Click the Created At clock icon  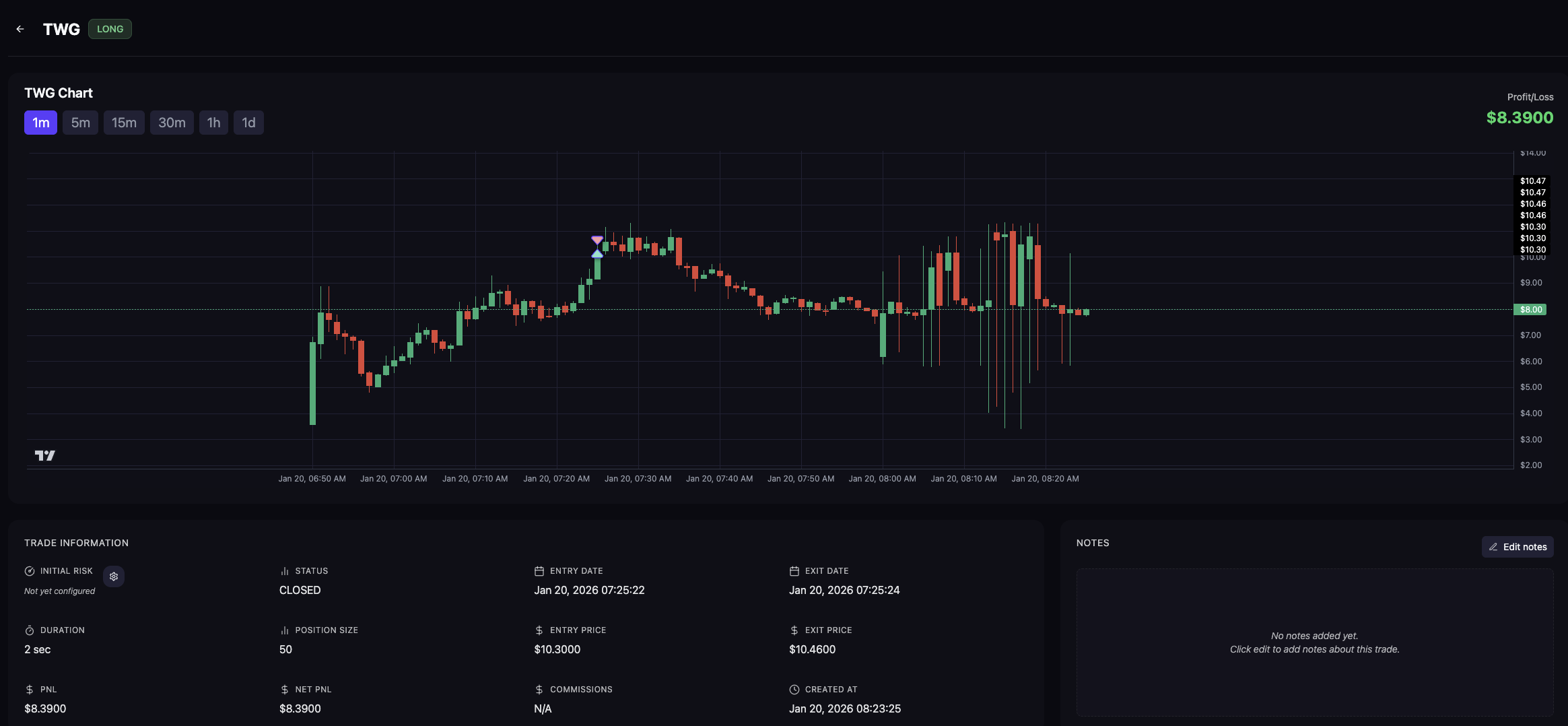click(794, 690)
